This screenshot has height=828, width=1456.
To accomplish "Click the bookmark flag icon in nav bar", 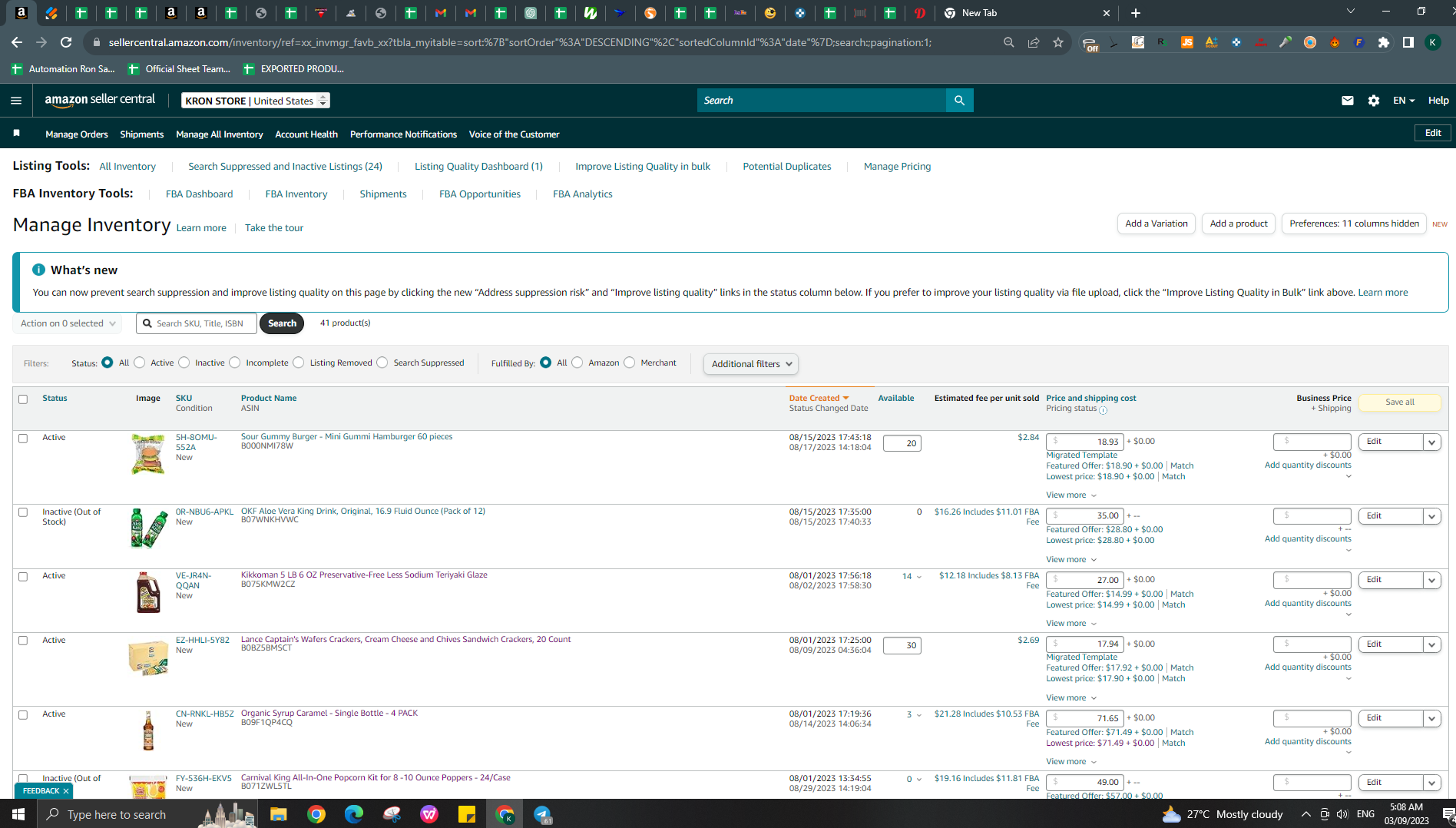I will (x=16, y=134).
